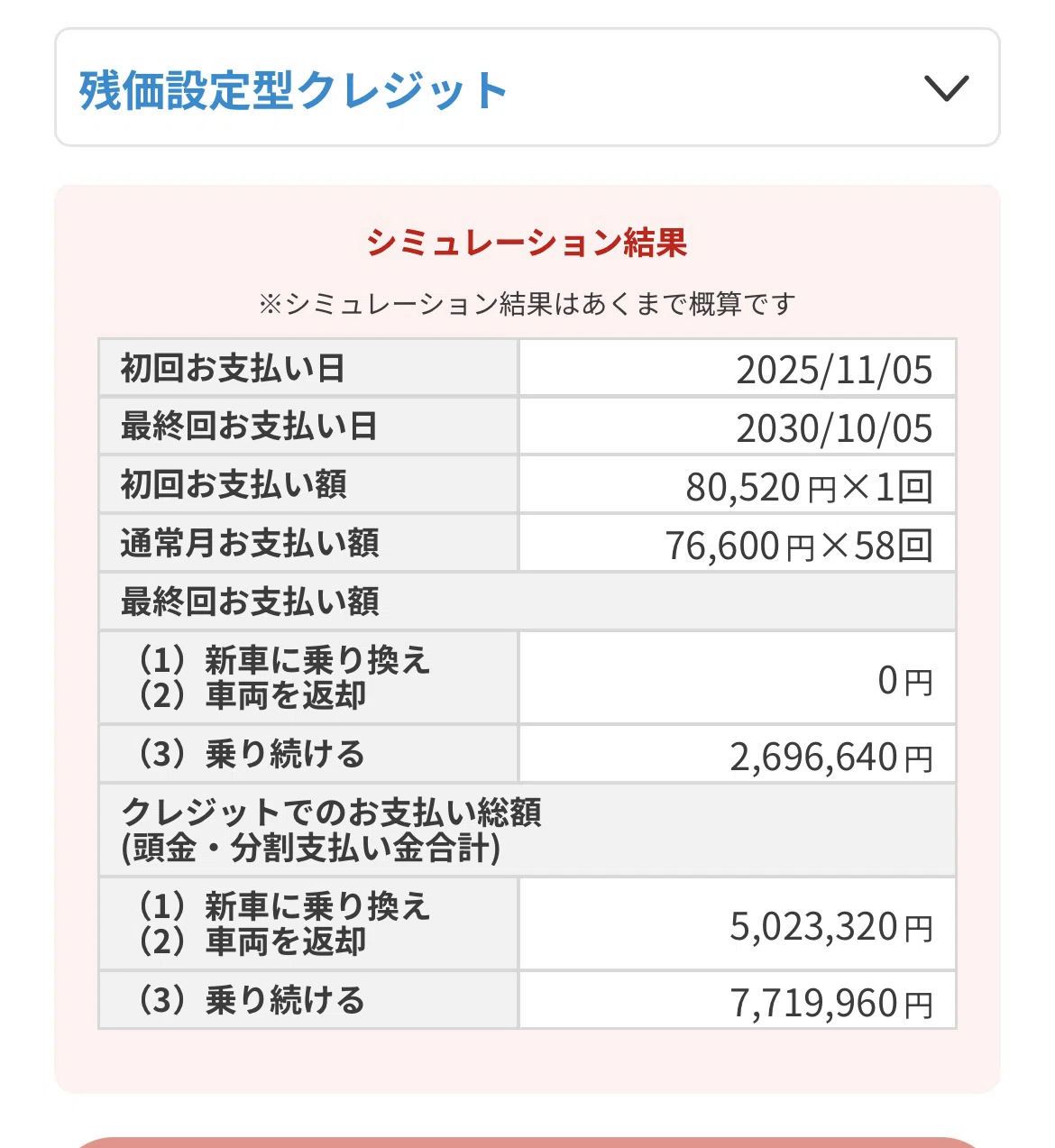Click the pink button at bottom edge
The image size is (1055, 1148).
pos(527,1142)
